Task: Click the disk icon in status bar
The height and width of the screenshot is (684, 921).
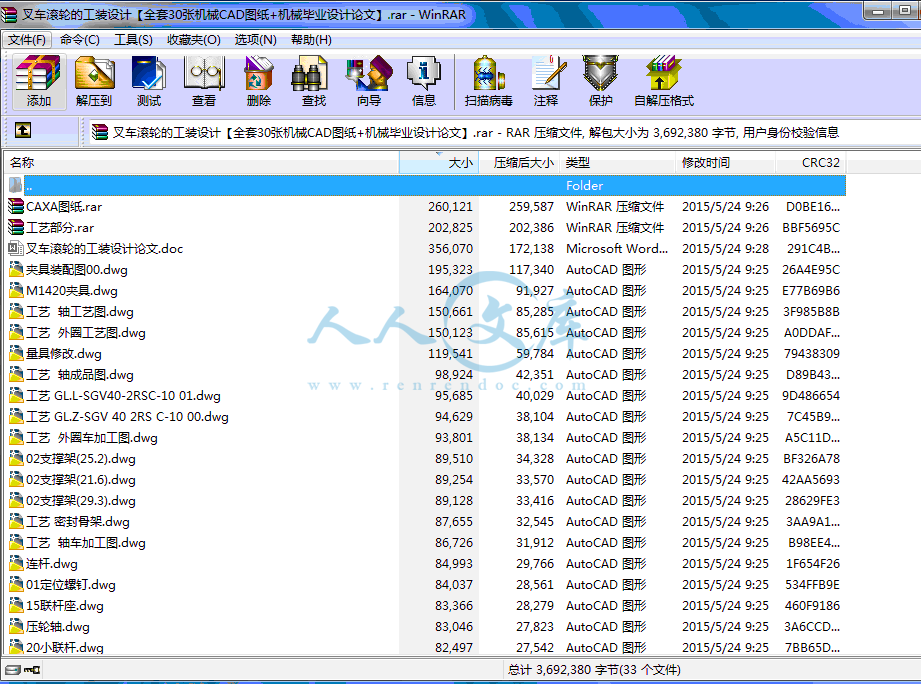Action: click(x=12, y=669)
